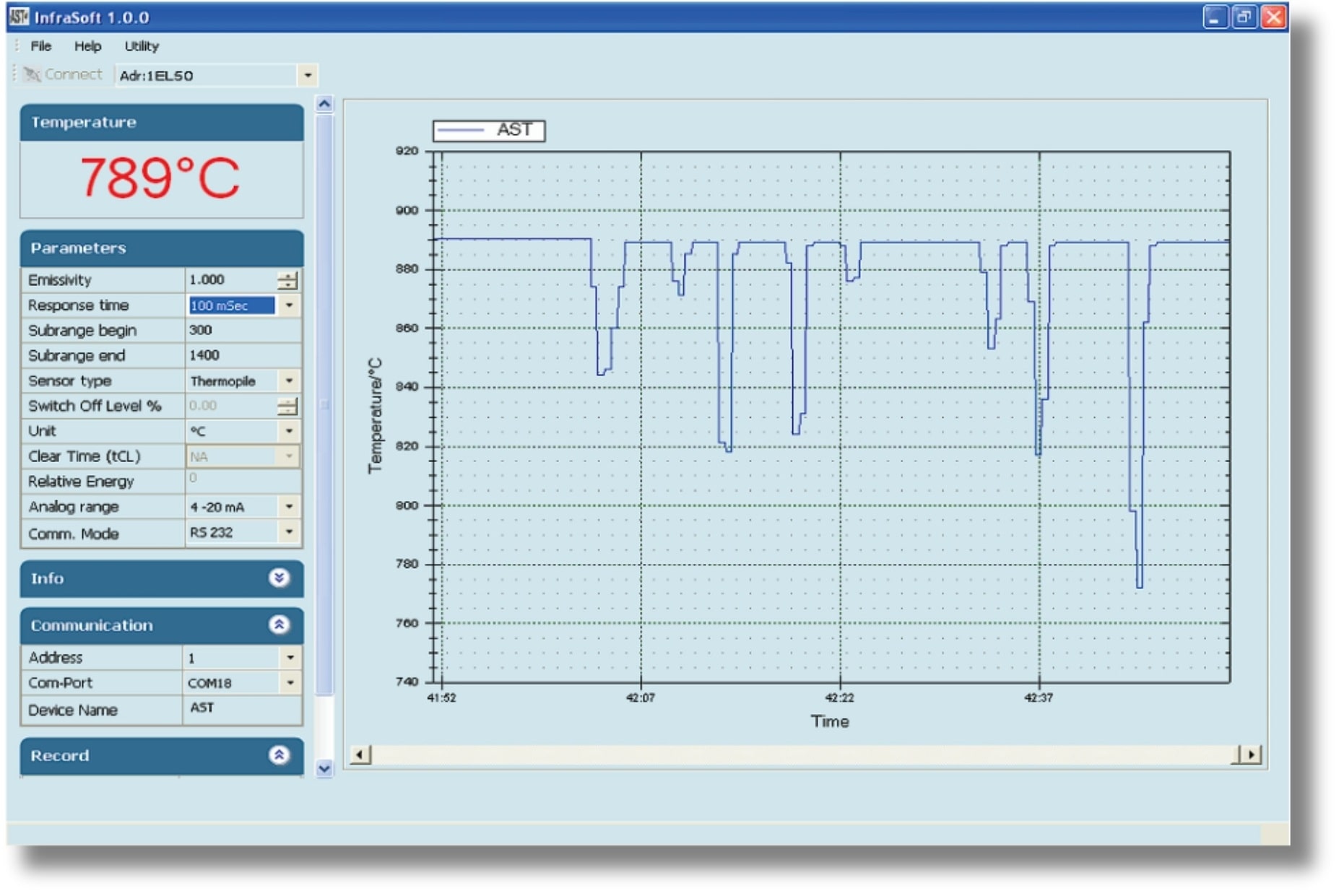Viewport: 1339px width, 896px height.
Task: Click the 42:07 time axis label
Action: (x=641, y=697)
